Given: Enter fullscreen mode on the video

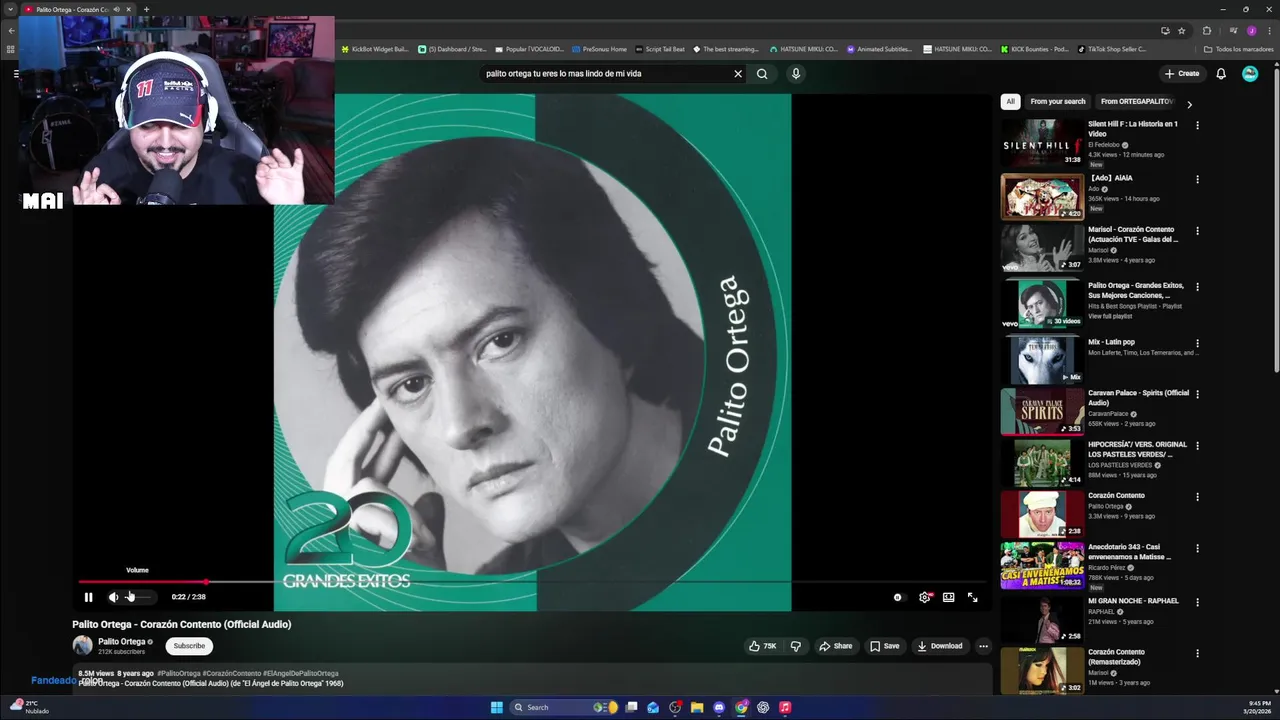Looking at the screenshot, I should (x=972, y=597).
